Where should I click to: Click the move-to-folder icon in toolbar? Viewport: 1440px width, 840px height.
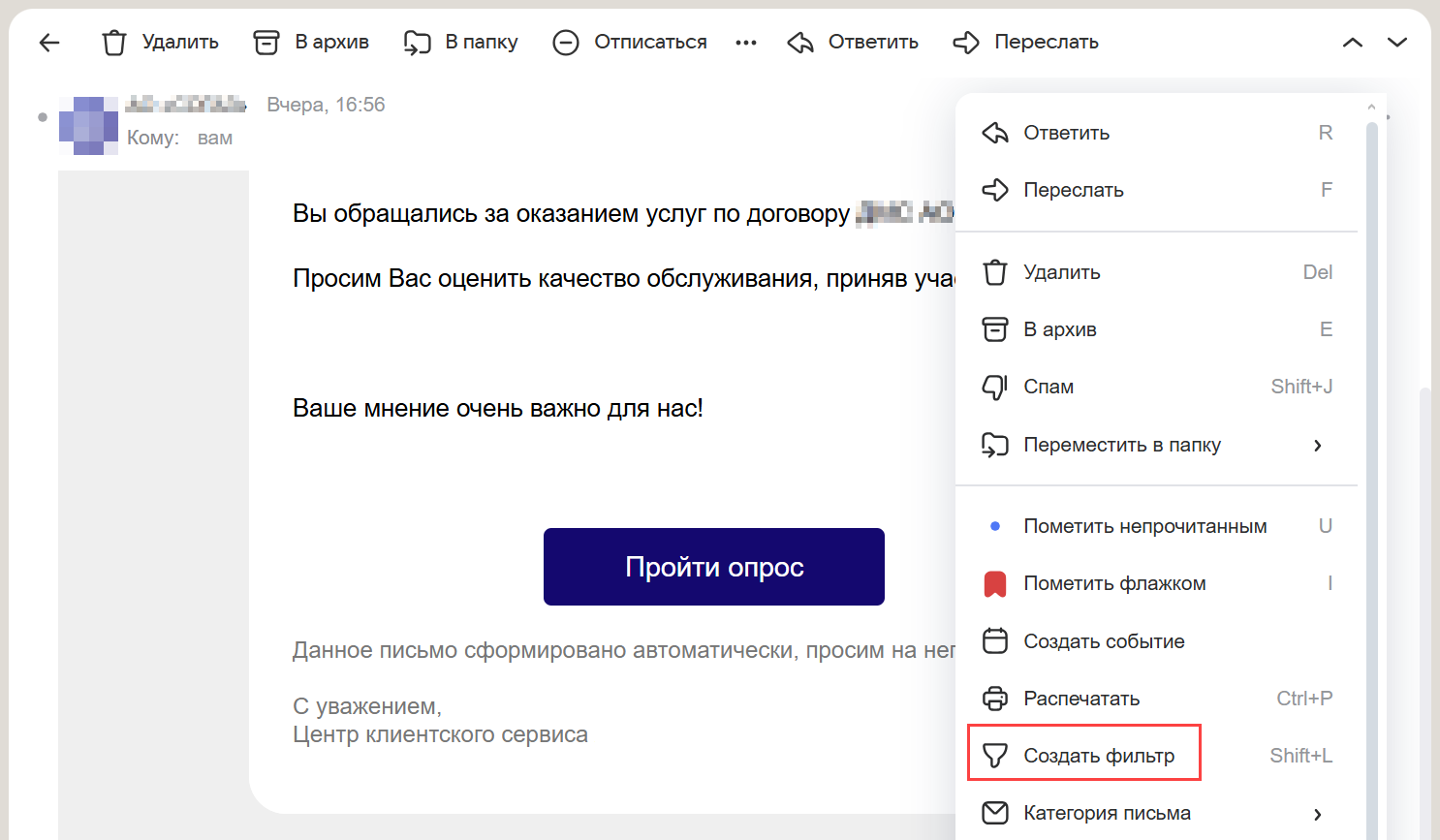417,43
